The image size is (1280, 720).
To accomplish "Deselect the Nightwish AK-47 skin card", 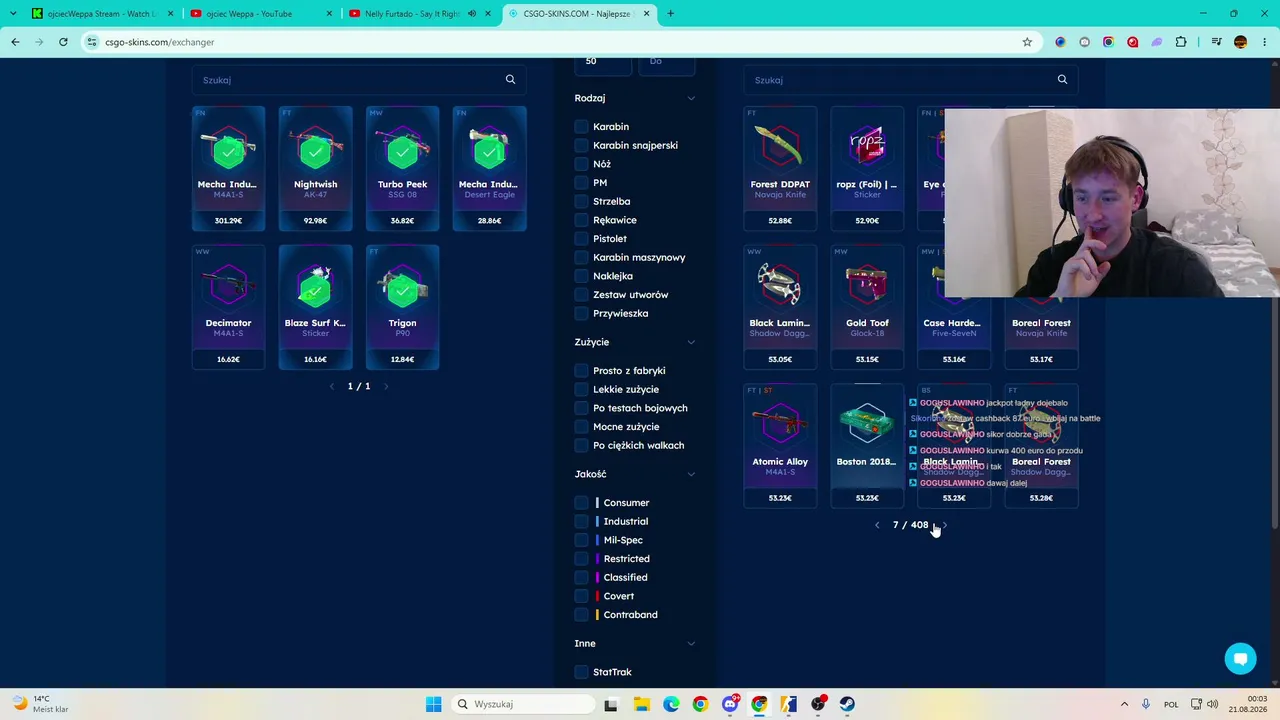I will click(x=315, y=168).
